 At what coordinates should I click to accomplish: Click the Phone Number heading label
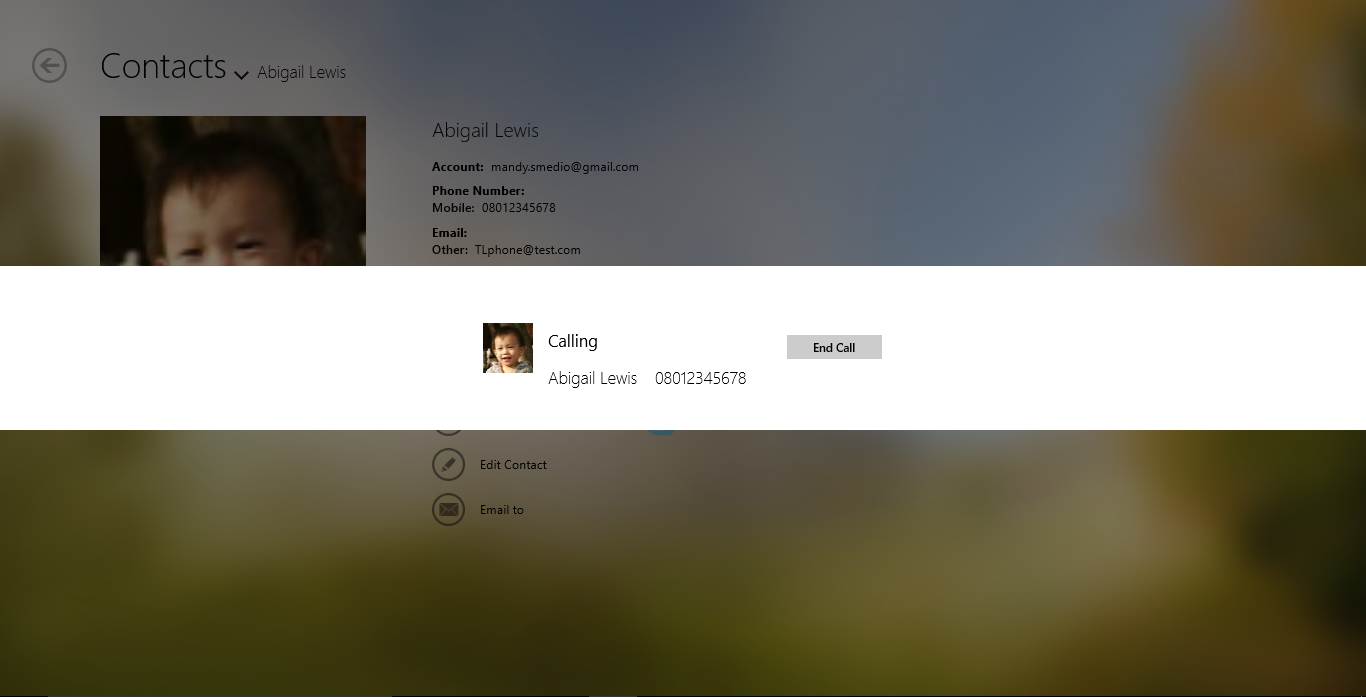[x=478, y=191]
